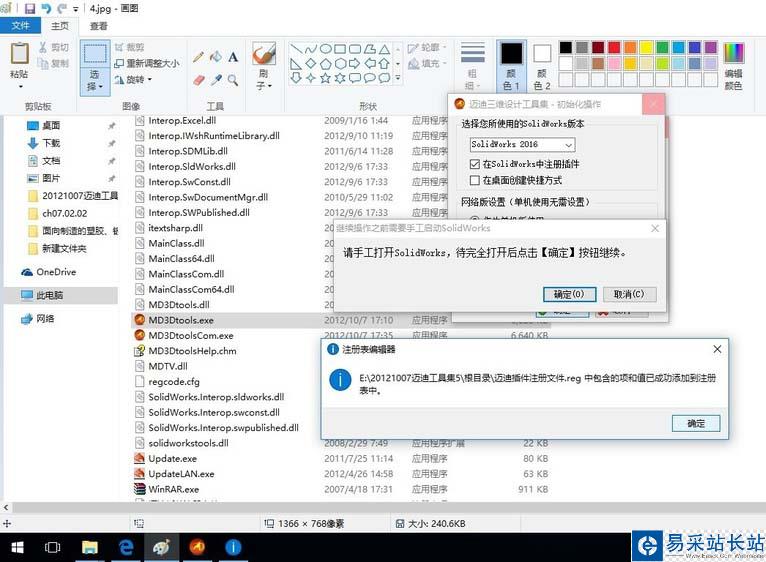Choose the Right arrow shape
Image resolution: width=766 pixels, height=562 pixels.
355,64
